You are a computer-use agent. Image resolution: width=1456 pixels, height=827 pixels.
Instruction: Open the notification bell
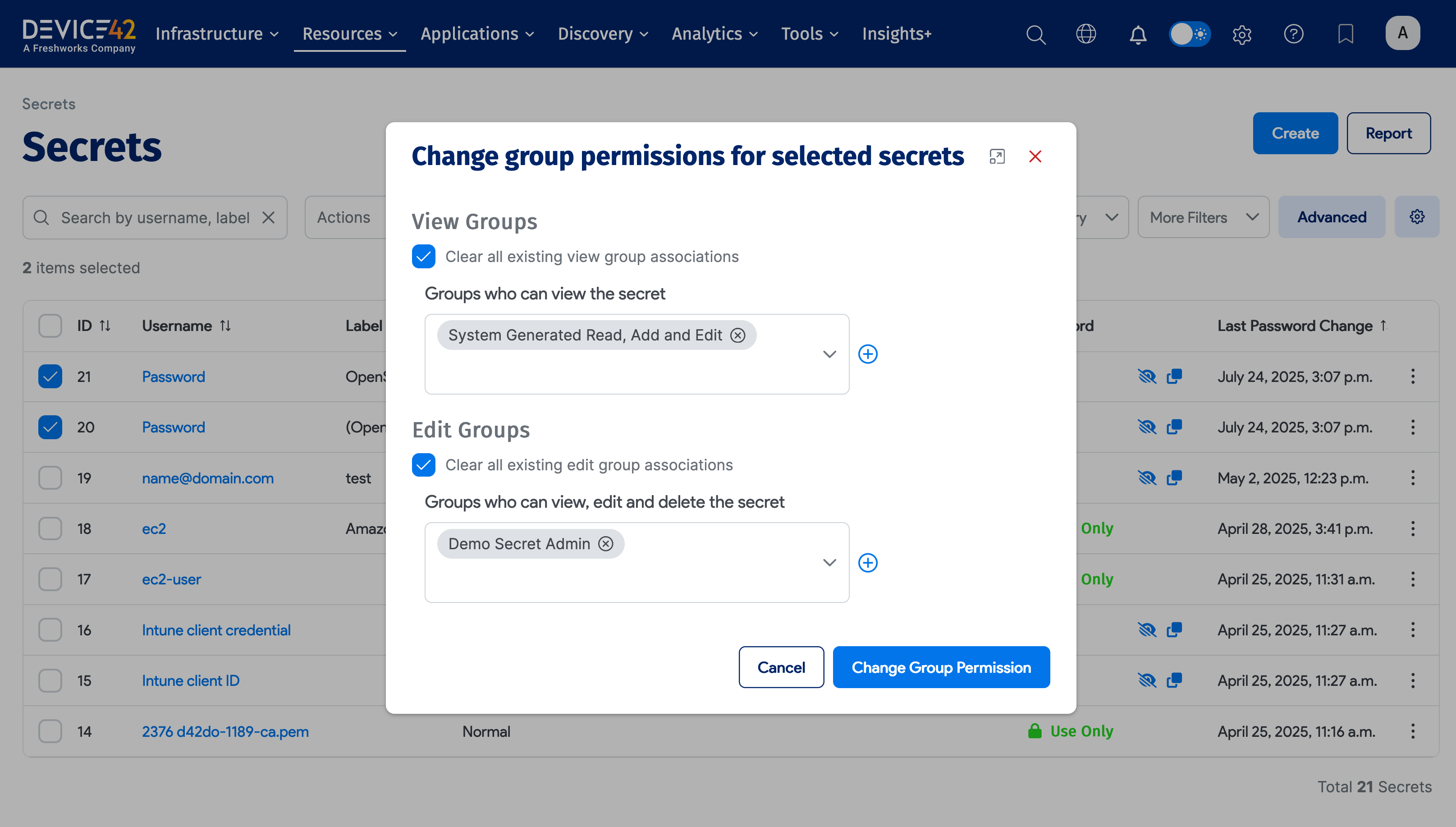click(1138, 34)
